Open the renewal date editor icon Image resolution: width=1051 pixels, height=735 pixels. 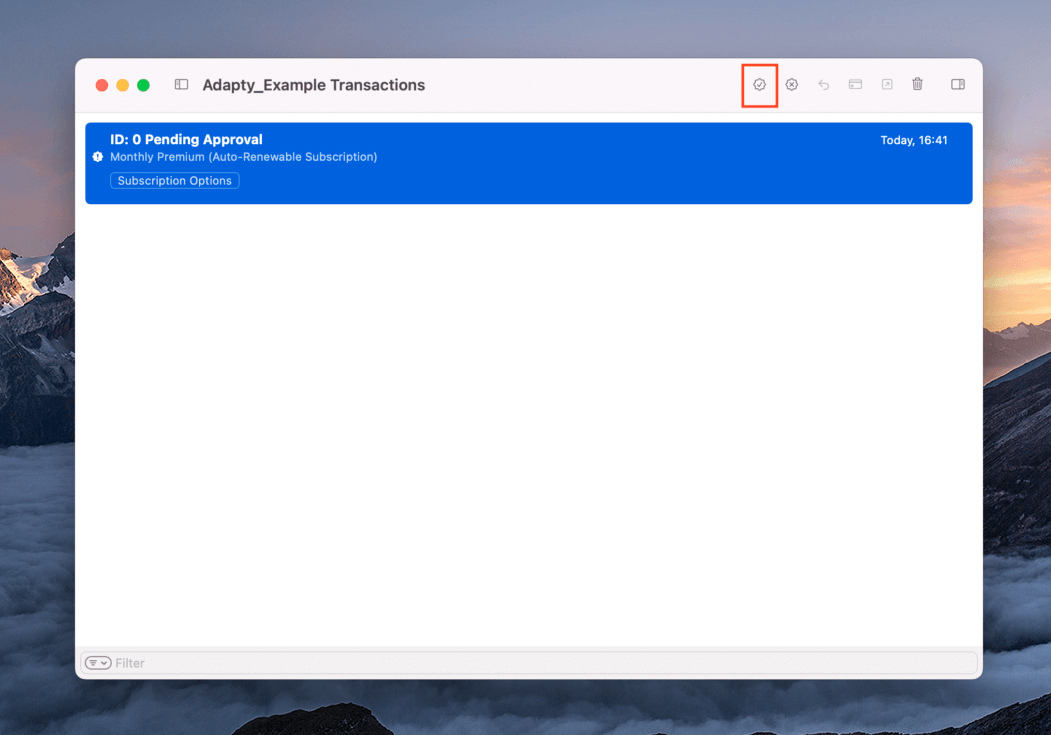point(855,85)
